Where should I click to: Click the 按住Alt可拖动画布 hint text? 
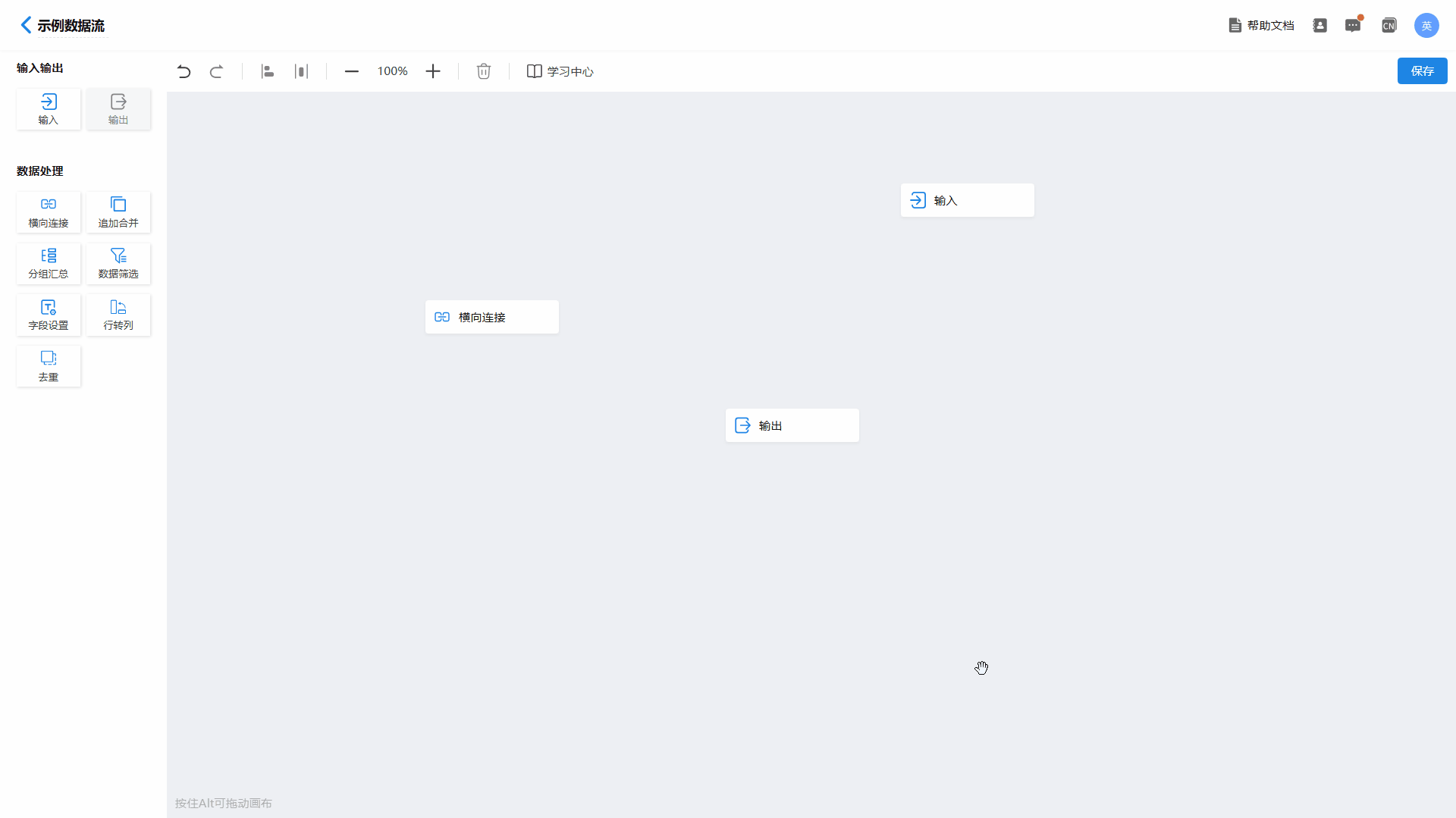[x=224, y=803]
